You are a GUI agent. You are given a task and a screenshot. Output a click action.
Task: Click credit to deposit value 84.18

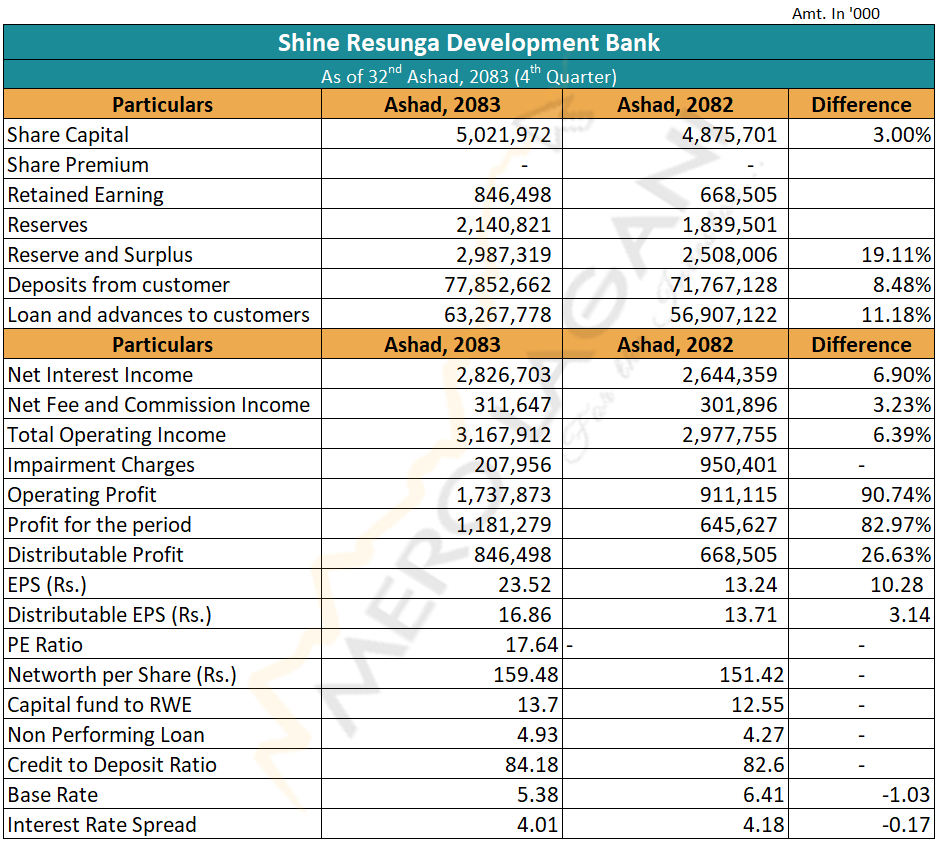pos(531,764)
